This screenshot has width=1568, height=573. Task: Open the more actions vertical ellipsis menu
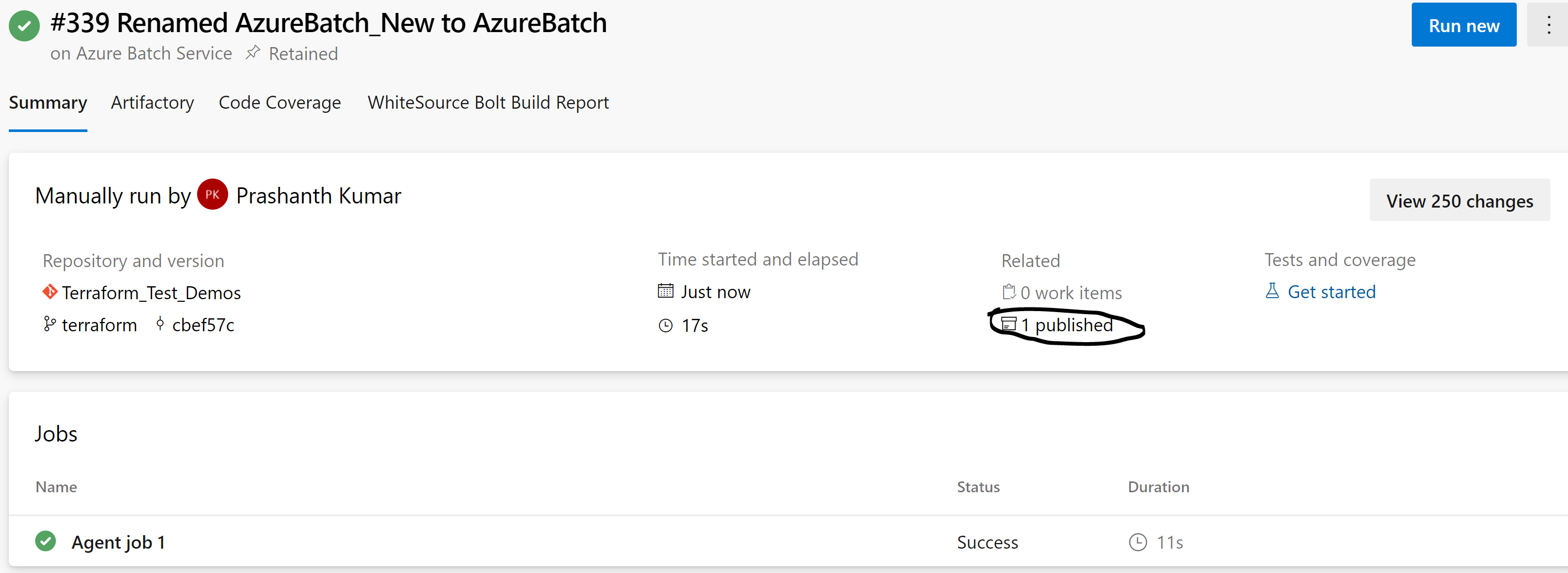(x=1548, y=25)
